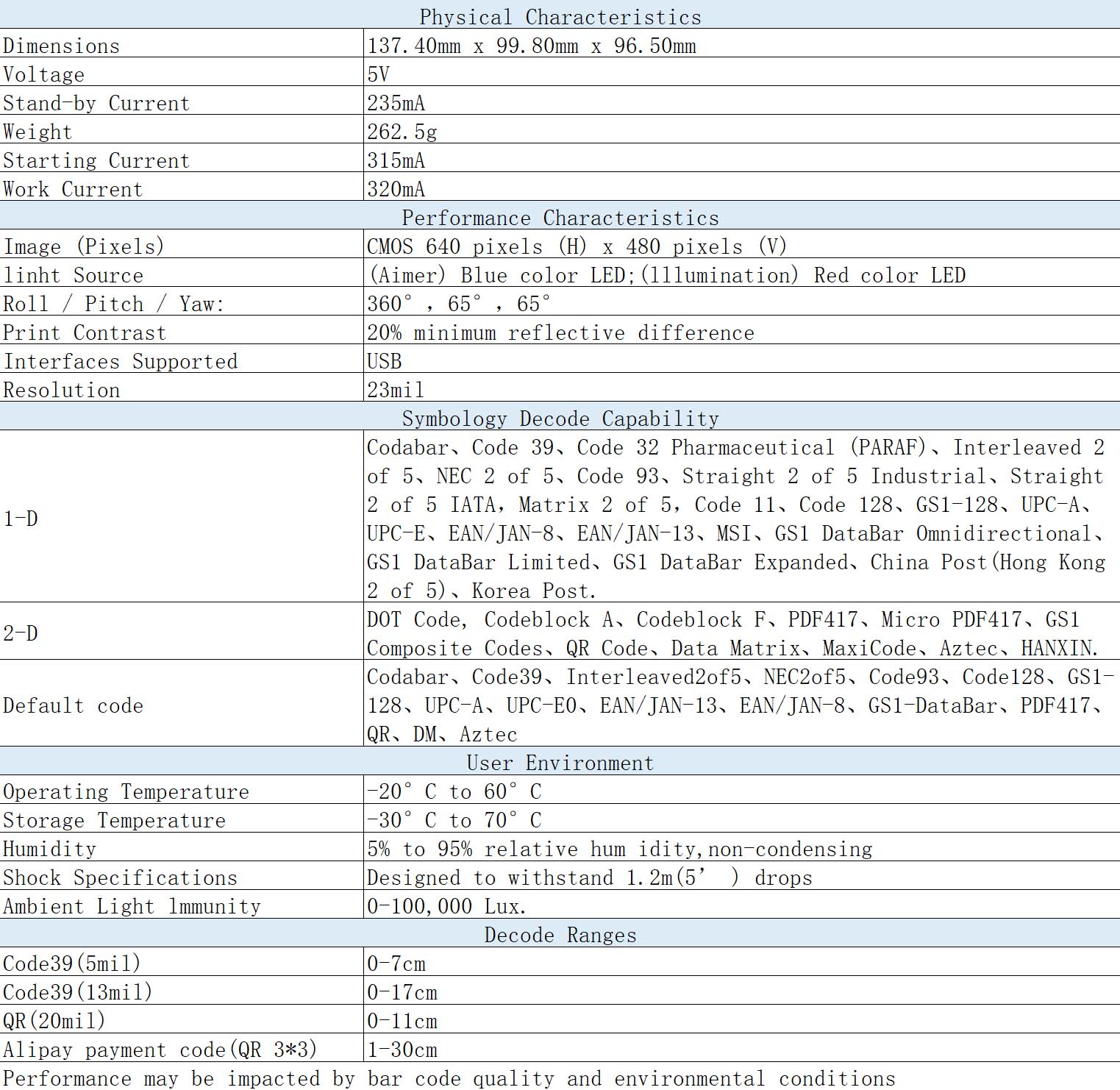Select the Default code label cell
The height and width of the screenshot is (1090, 1120).
point(73,705)
